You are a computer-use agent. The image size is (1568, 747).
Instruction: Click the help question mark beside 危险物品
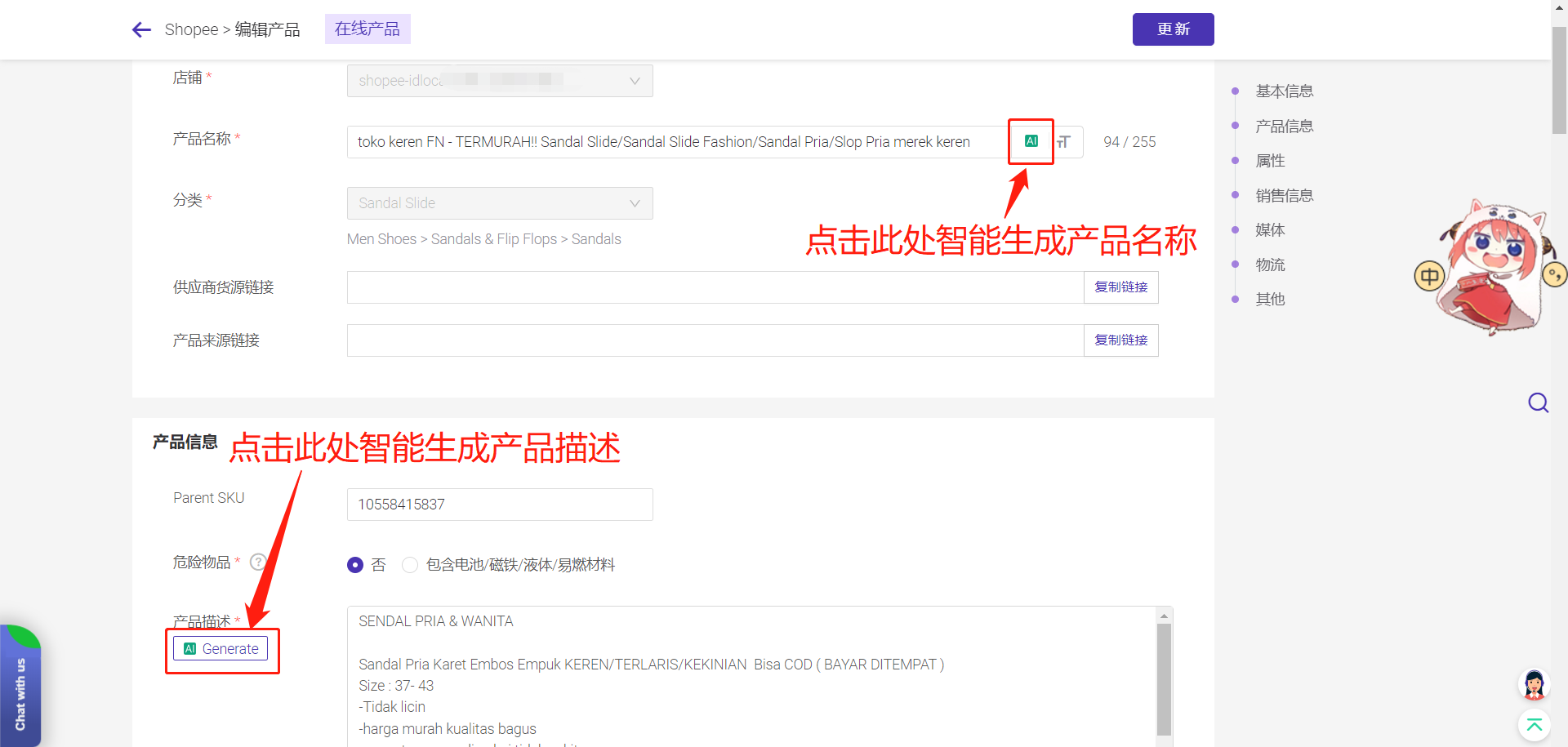[257, 562]
